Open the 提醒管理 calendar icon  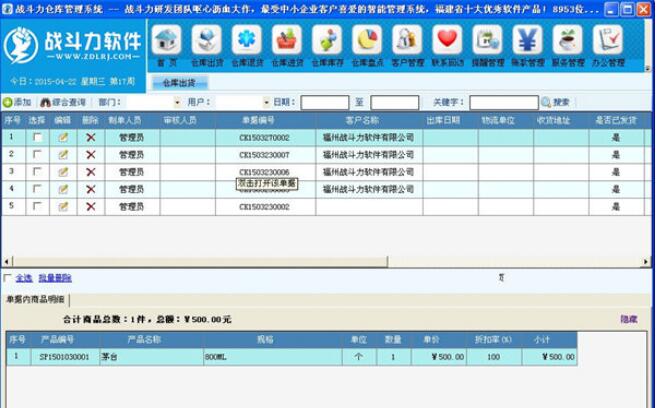tap(487, 40)
